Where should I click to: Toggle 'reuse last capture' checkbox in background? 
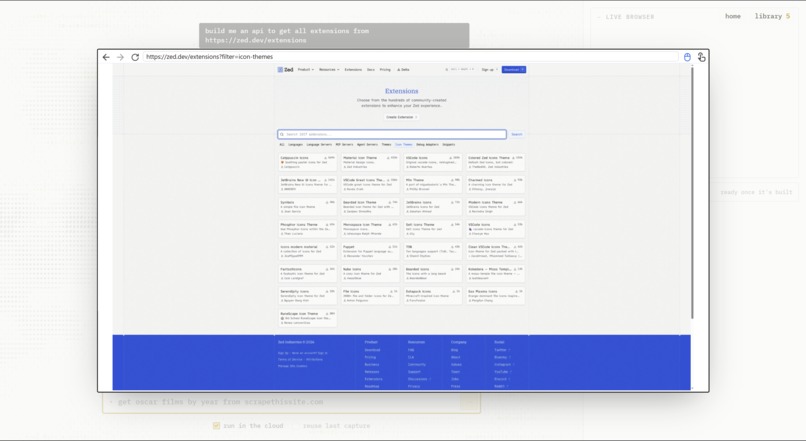[295, 426]
